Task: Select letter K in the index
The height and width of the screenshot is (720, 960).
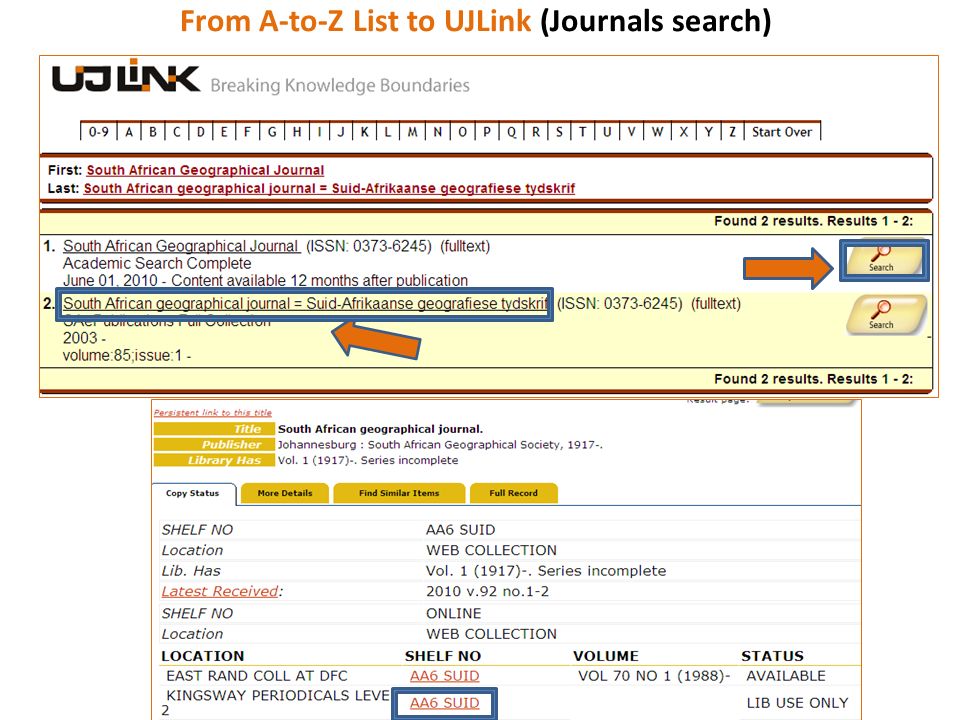Action: tap(364, 132)
